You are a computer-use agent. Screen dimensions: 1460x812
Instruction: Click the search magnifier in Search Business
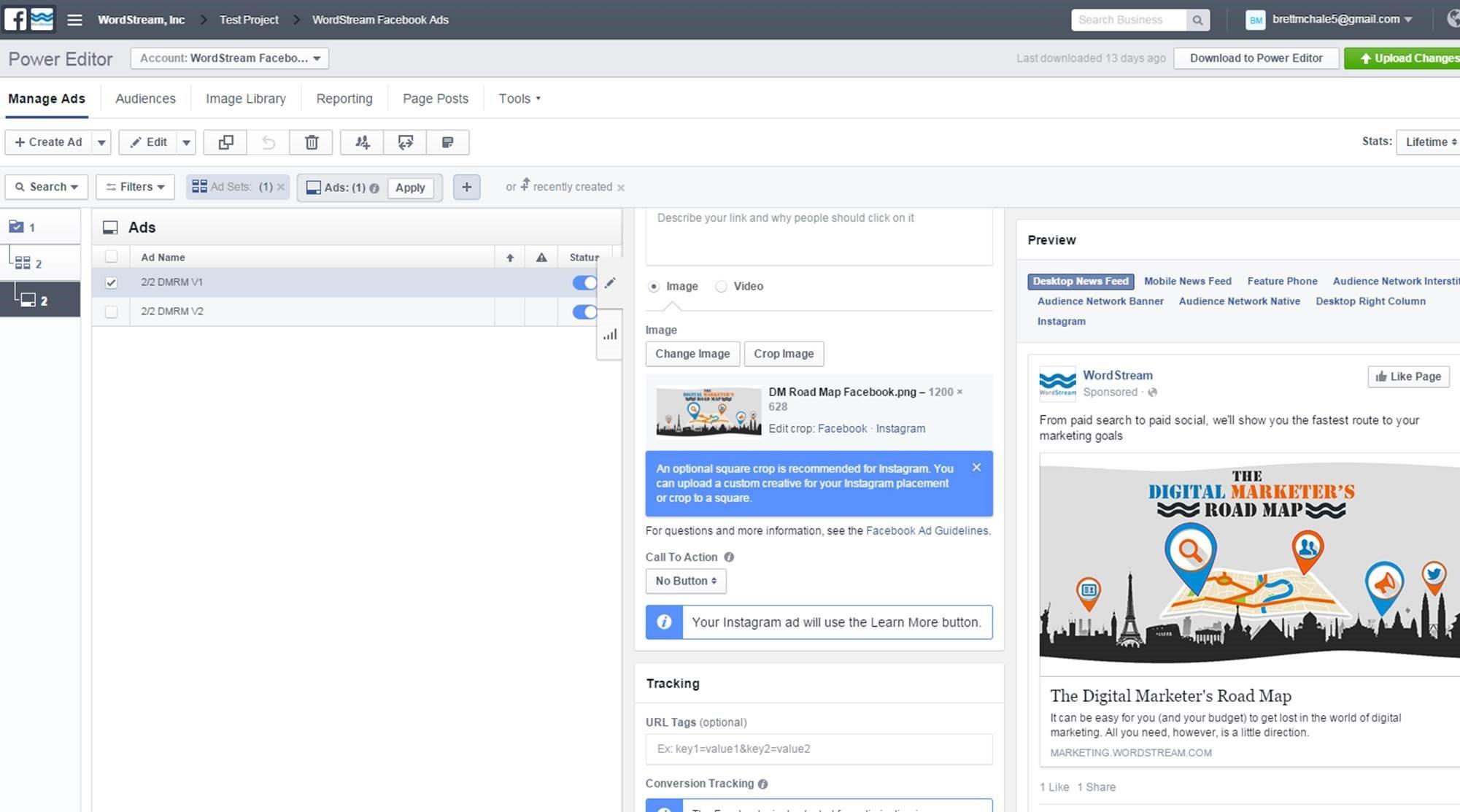point(1197,20)
